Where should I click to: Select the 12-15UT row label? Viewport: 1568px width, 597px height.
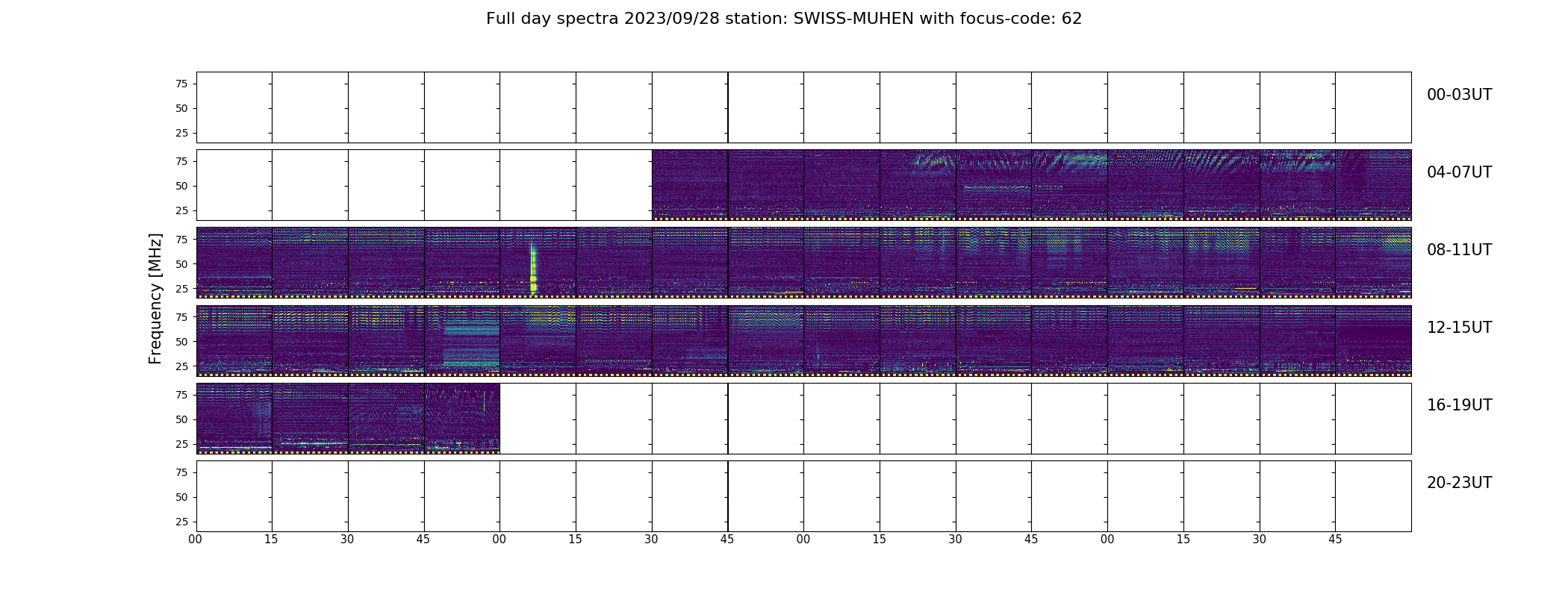1459,328
